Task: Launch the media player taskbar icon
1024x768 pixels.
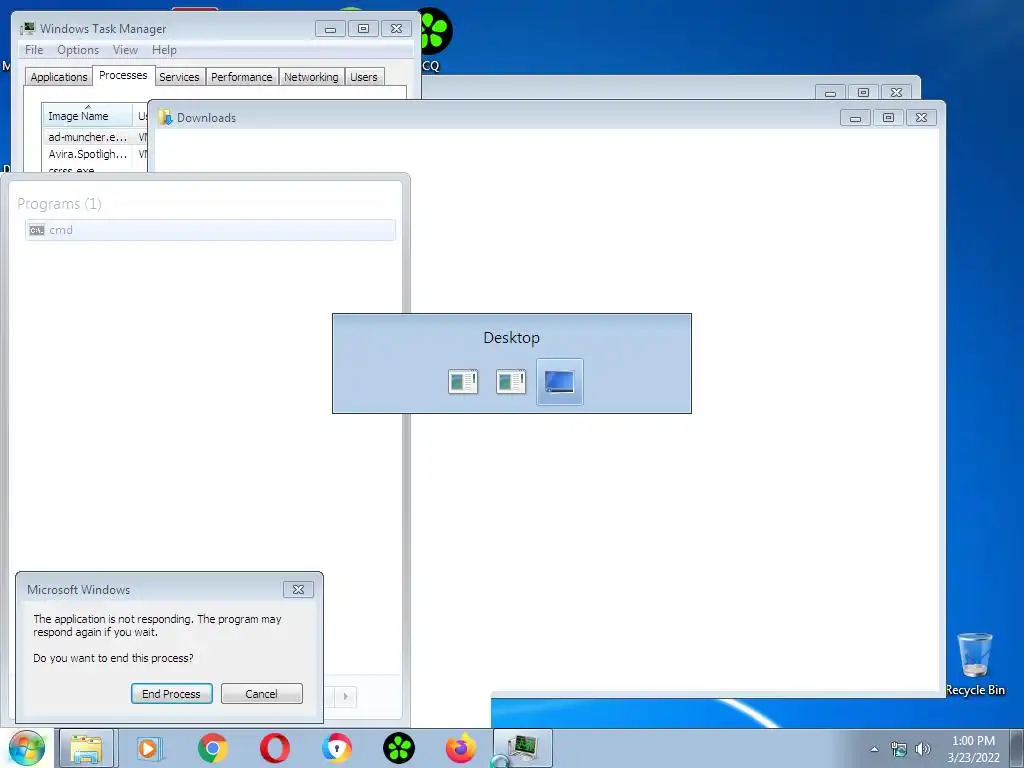Action: point(149,748)
